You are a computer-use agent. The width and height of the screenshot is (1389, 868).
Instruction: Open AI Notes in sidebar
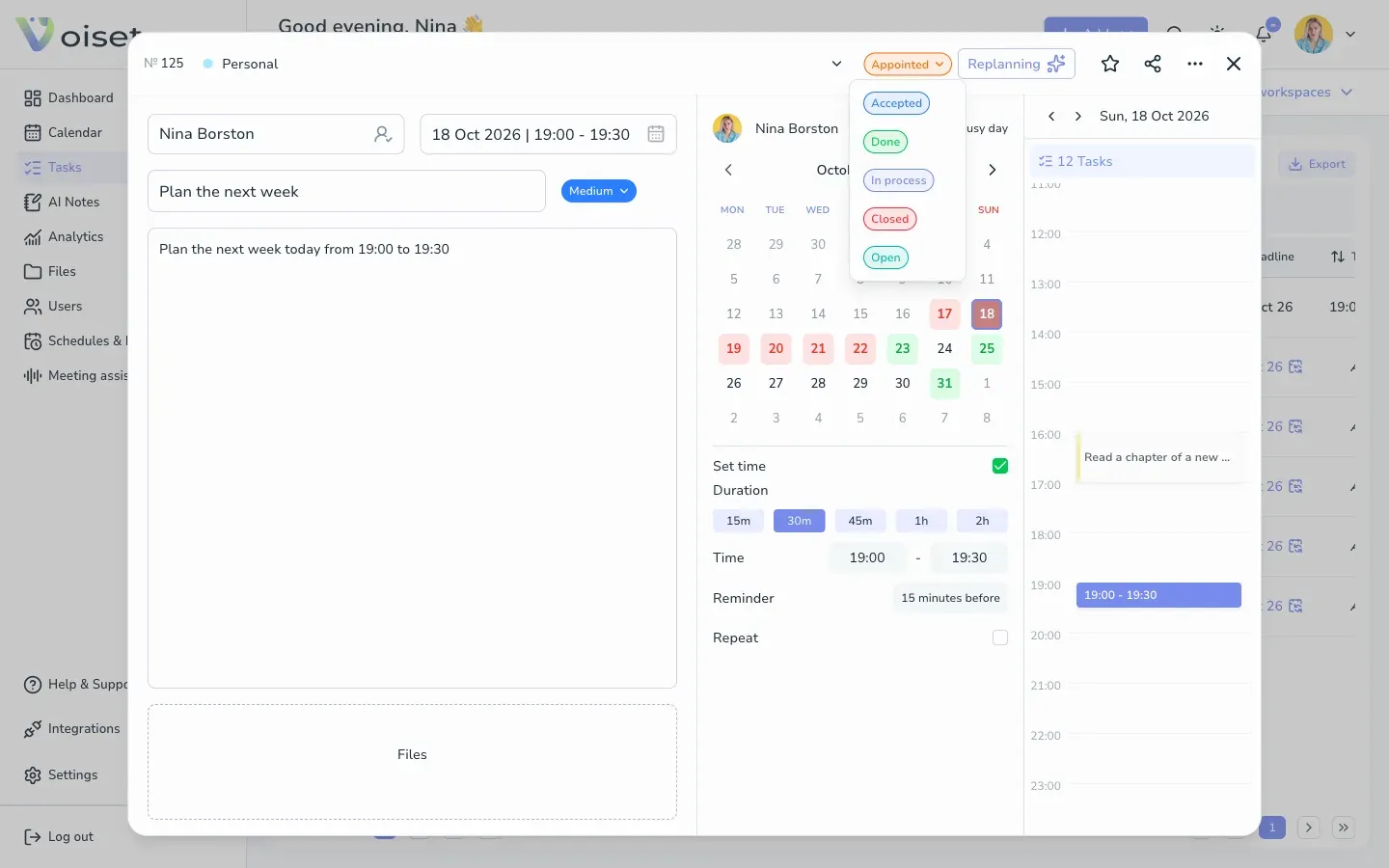click(62, 202)
